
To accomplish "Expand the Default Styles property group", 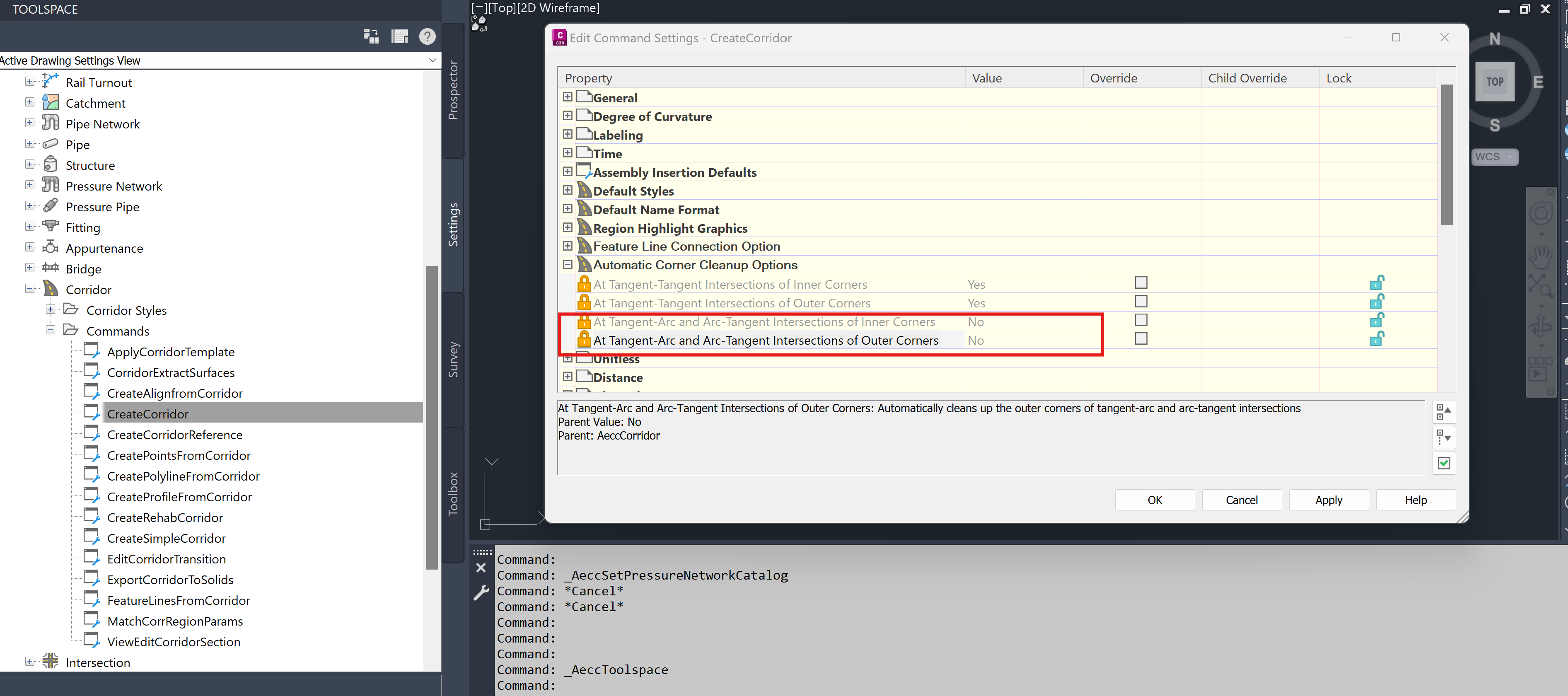I will (567, 191).
